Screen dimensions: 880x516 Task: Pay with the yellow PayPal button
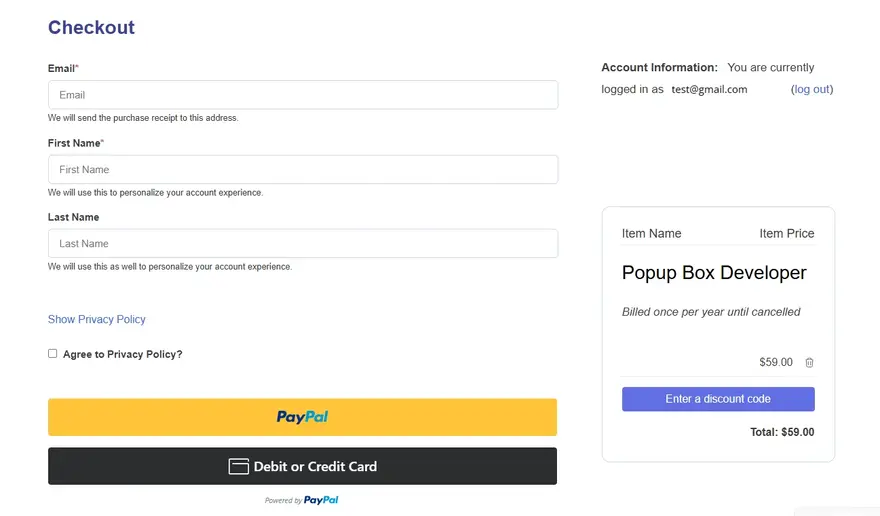click(302, 417)
